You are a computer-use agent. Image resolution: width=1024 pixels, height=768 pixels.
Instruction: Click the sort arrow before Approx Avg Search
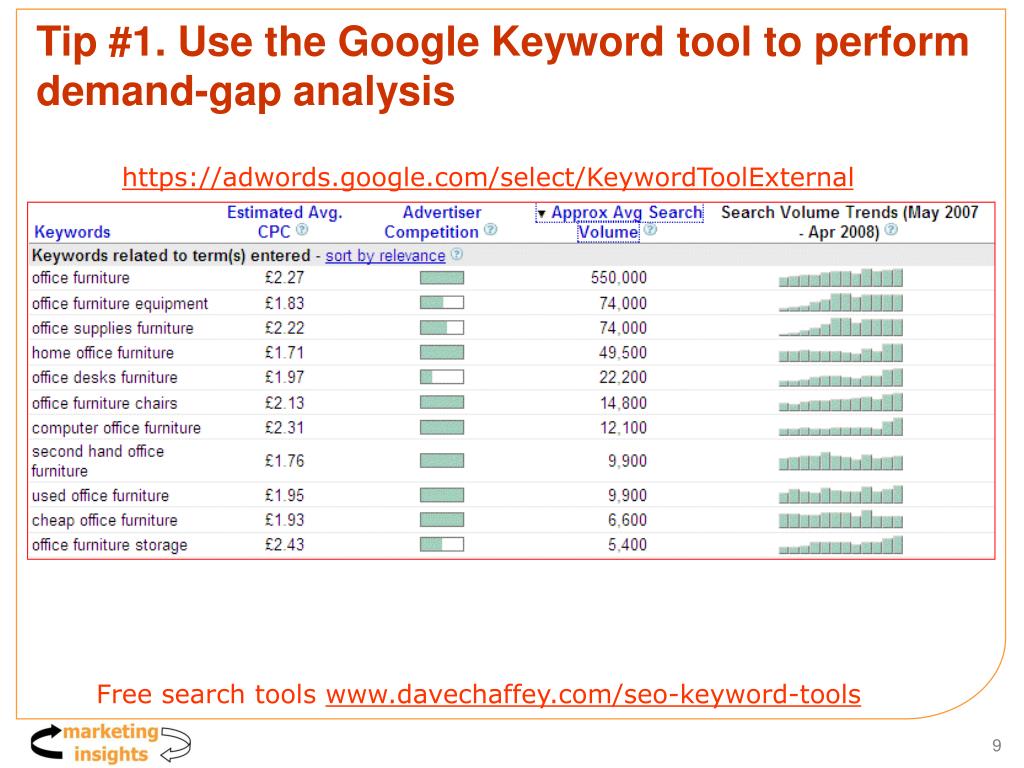(x=541, y=214)
